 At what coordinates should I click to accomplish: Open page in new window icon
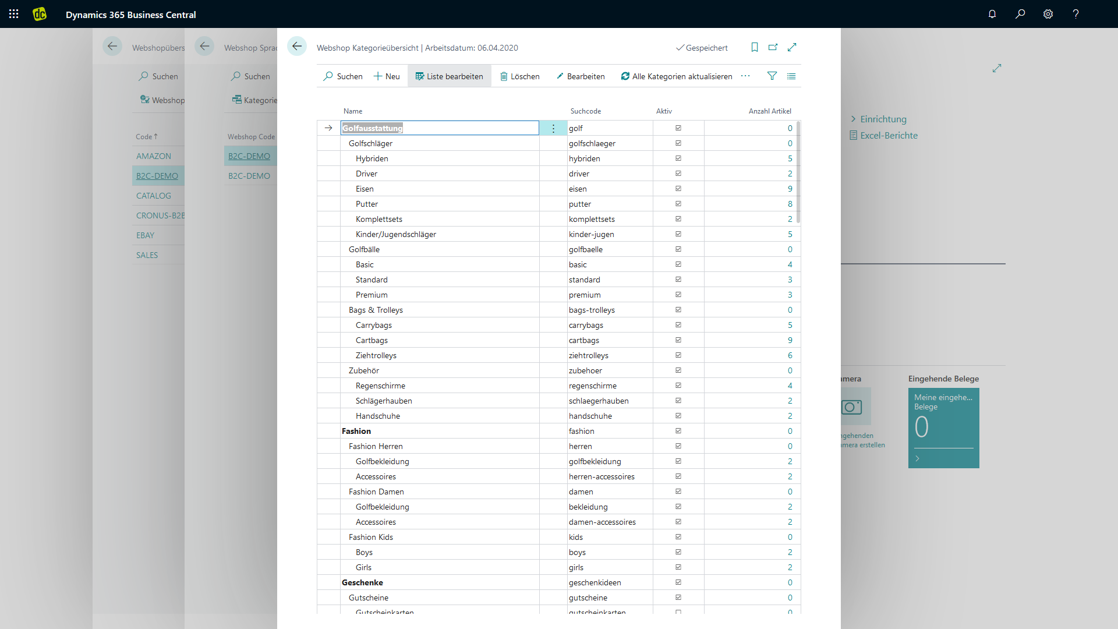773,47
